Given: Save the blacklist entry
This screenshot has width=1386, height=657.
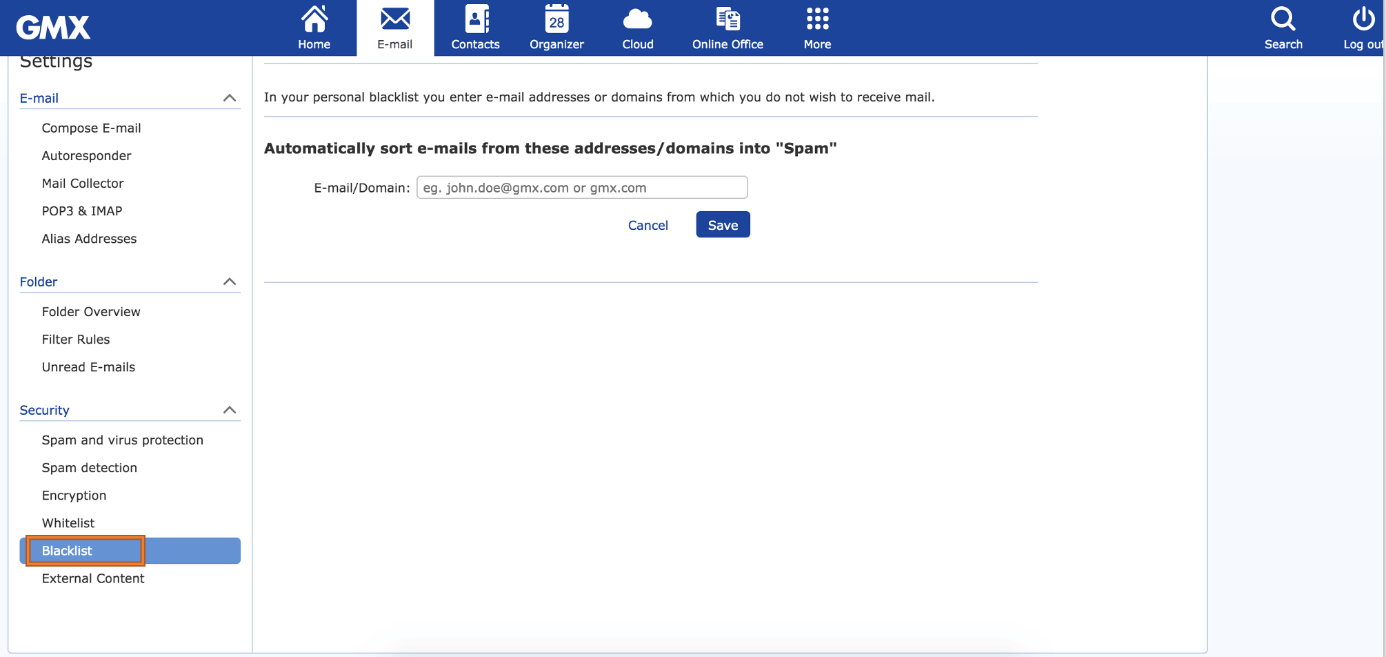Looking at the screenshot, I should [x=723, y=225].
